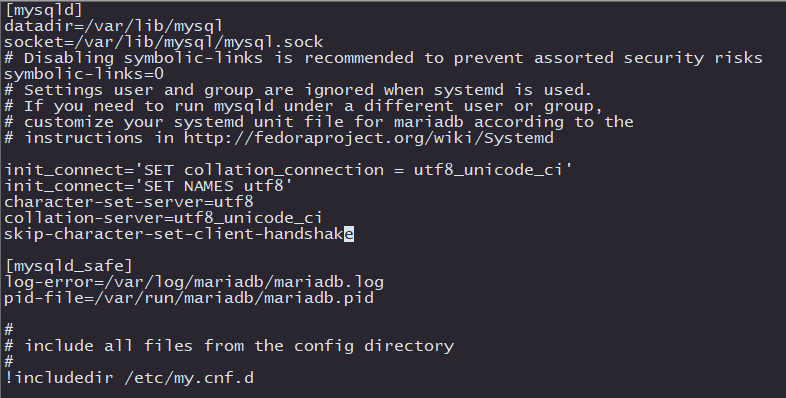Click the fedoraproject.org Systemd wiki URL
The width and height of the screenshot is (786, 398).
pos(368,138)
